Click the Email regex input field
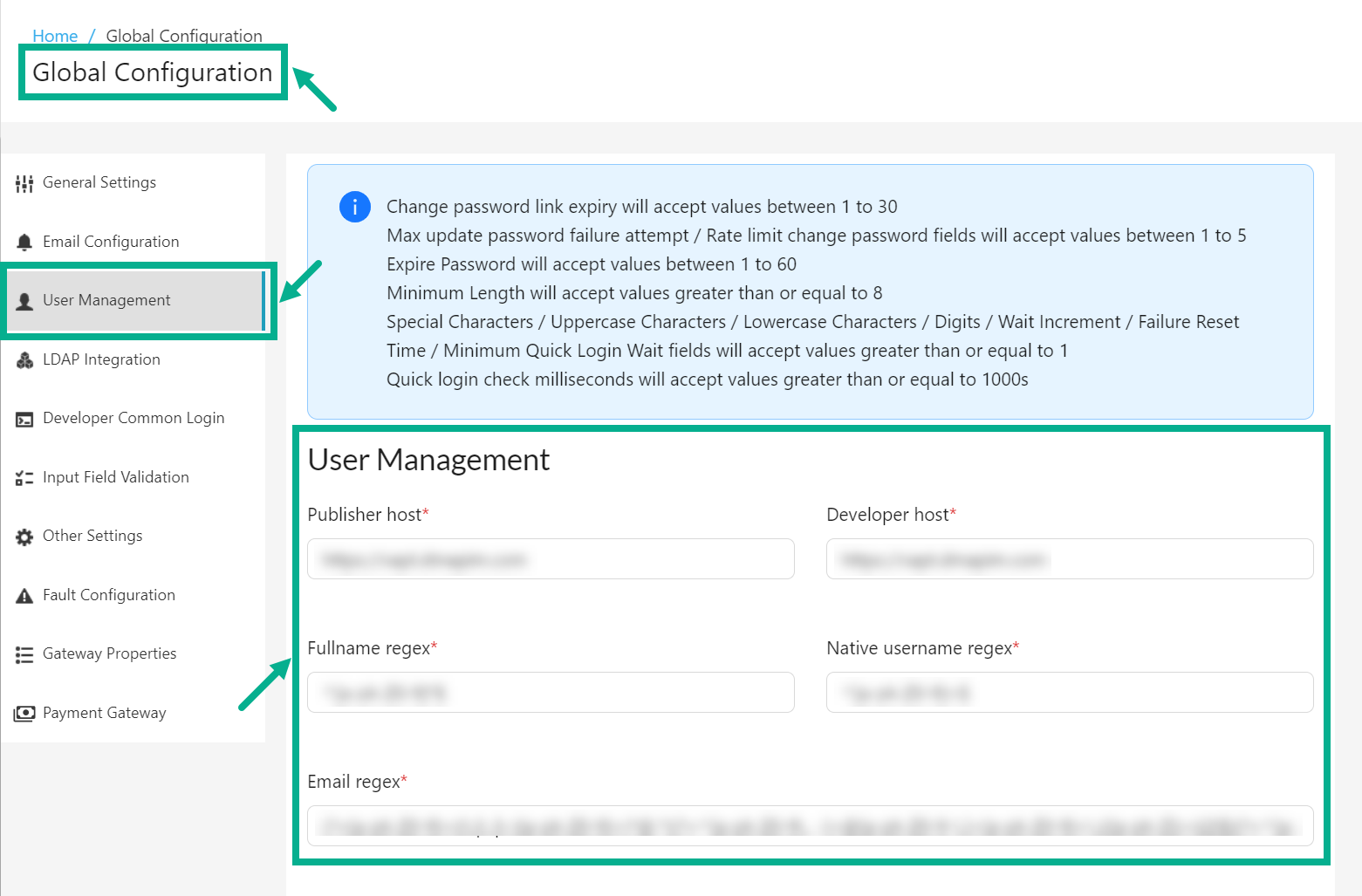The height and width of the screenshot is (896, 1362). coord(810,825)
